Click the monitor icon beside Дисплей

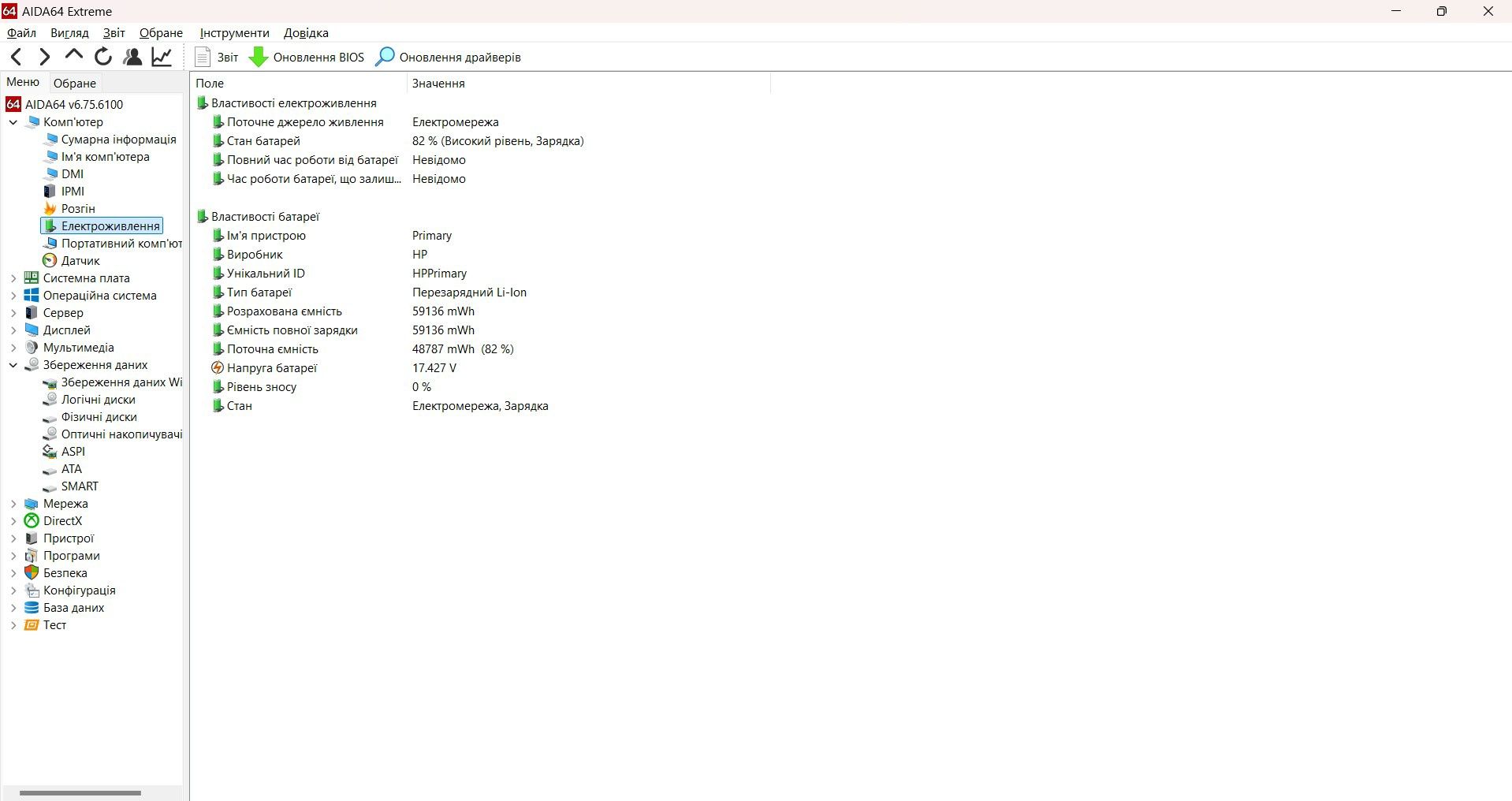pos(32,330)
